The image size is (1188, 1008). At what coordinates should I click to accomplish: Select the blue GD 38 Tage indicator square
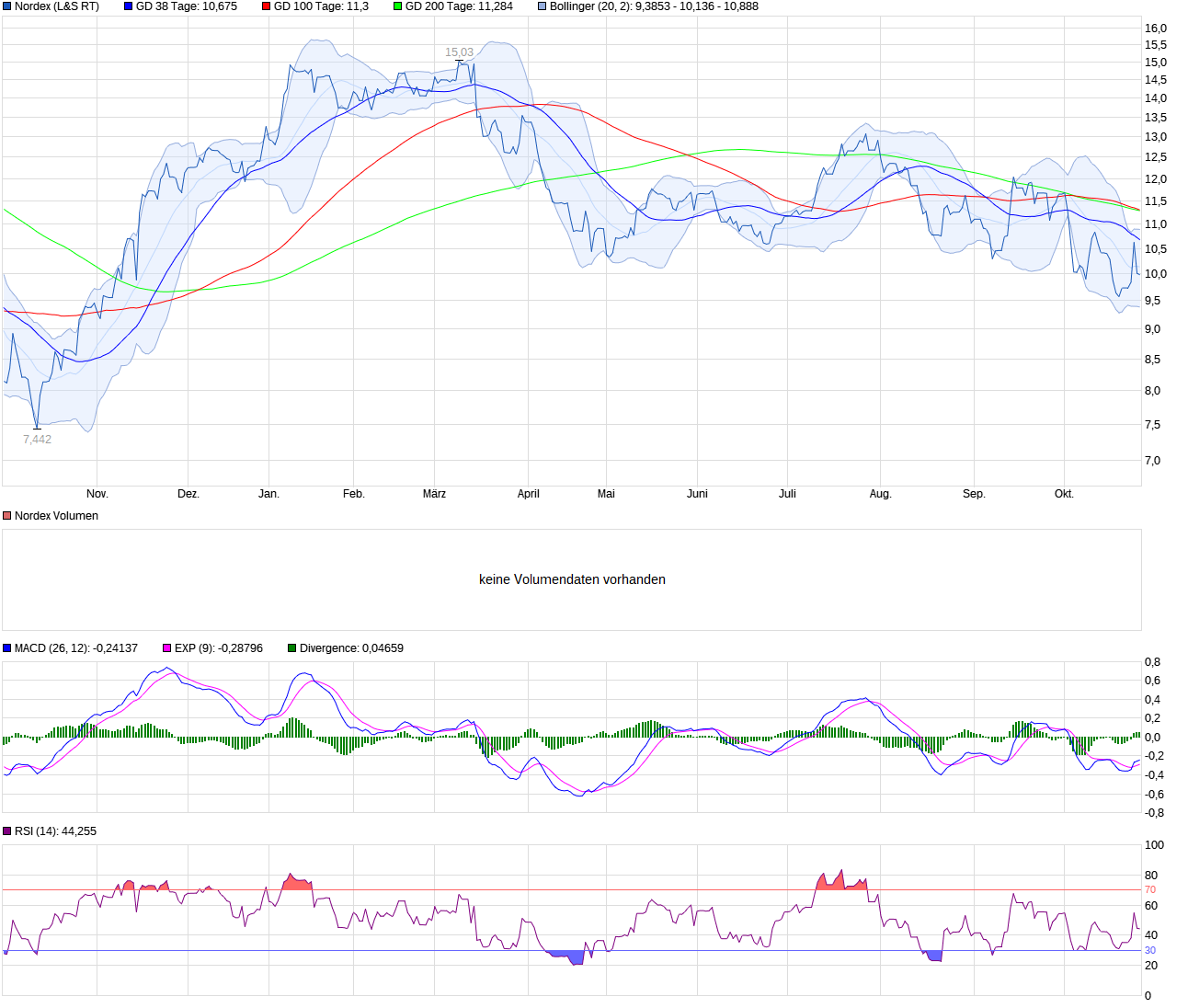coord(129,6)
